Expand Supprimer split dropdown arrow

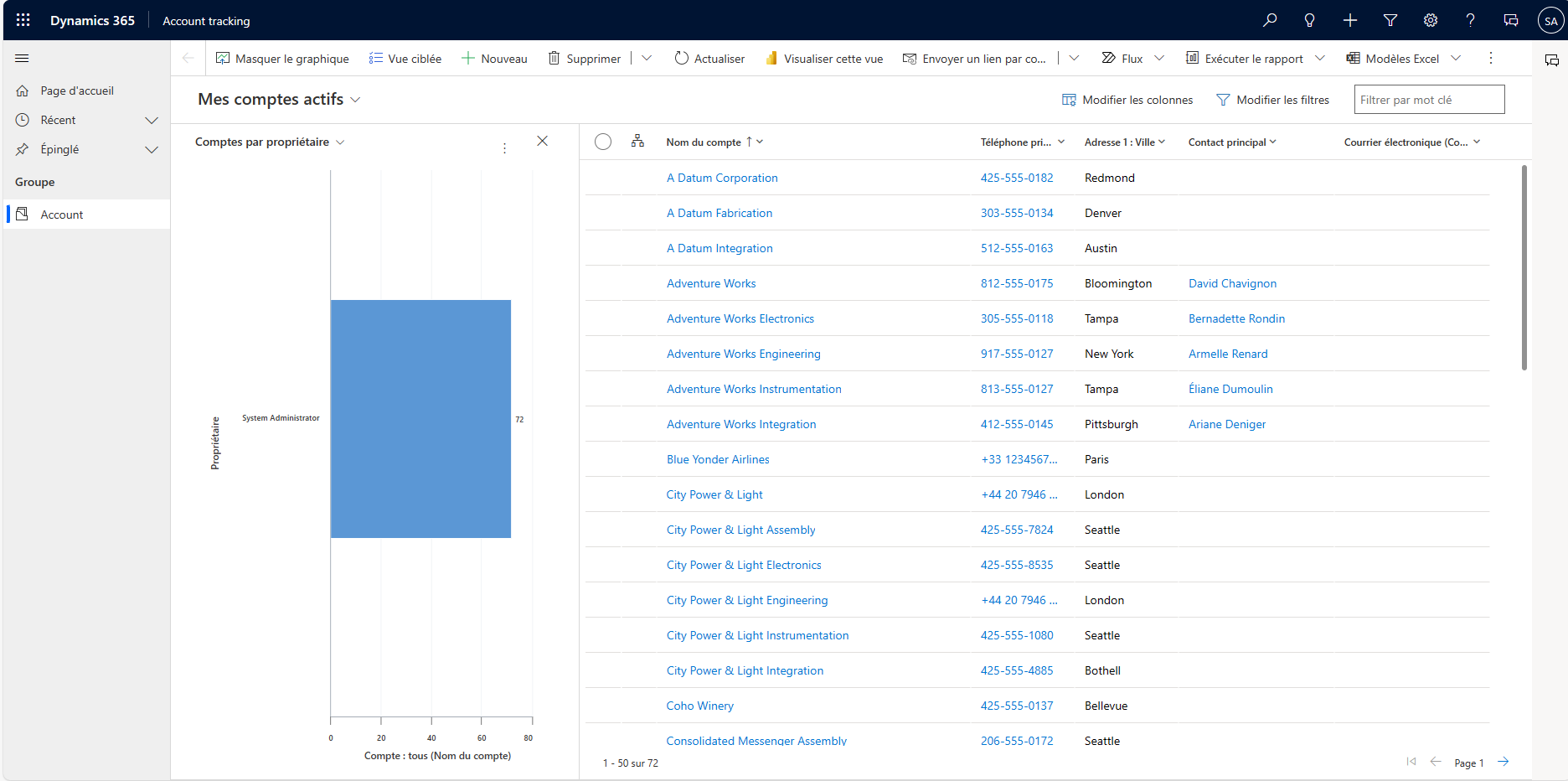click(x=647, y=58)
